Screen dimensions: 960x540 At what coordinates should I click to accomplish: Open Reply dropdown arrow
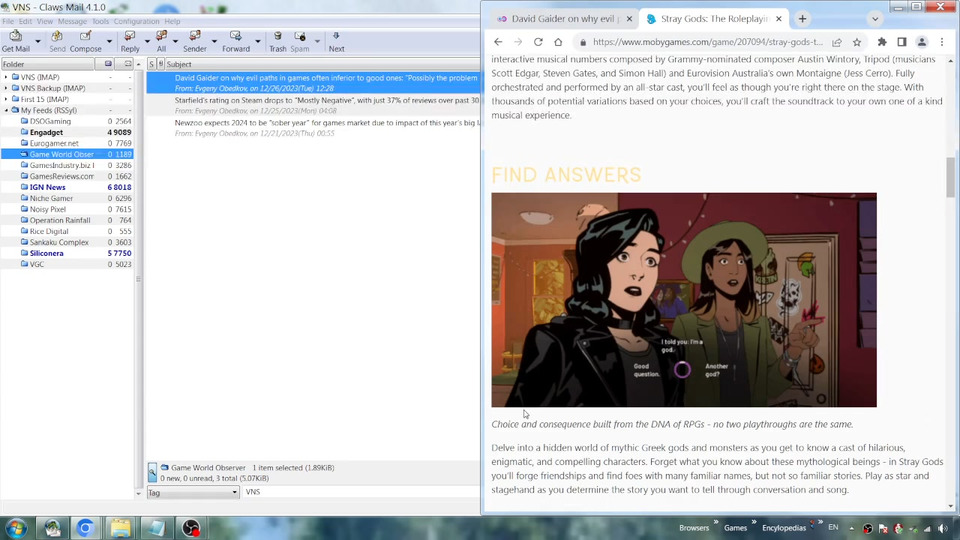pos(147,42)
